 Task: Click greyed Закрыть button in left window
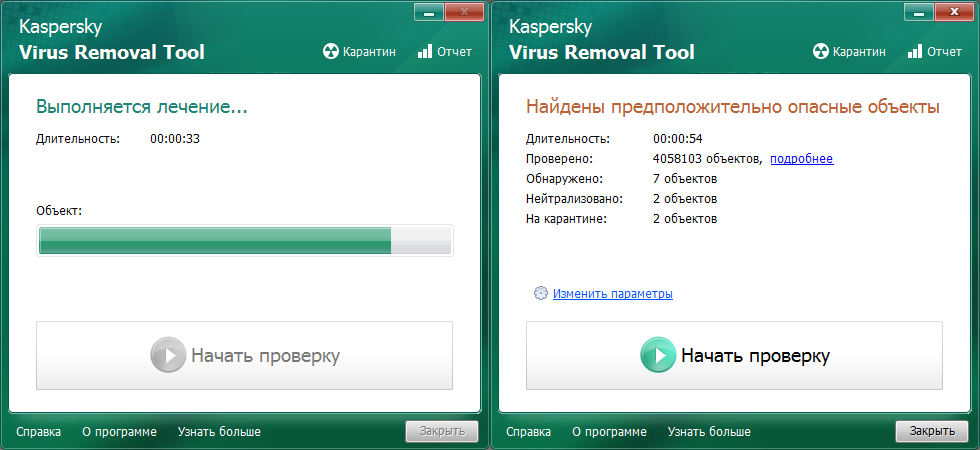pos(441,432)
